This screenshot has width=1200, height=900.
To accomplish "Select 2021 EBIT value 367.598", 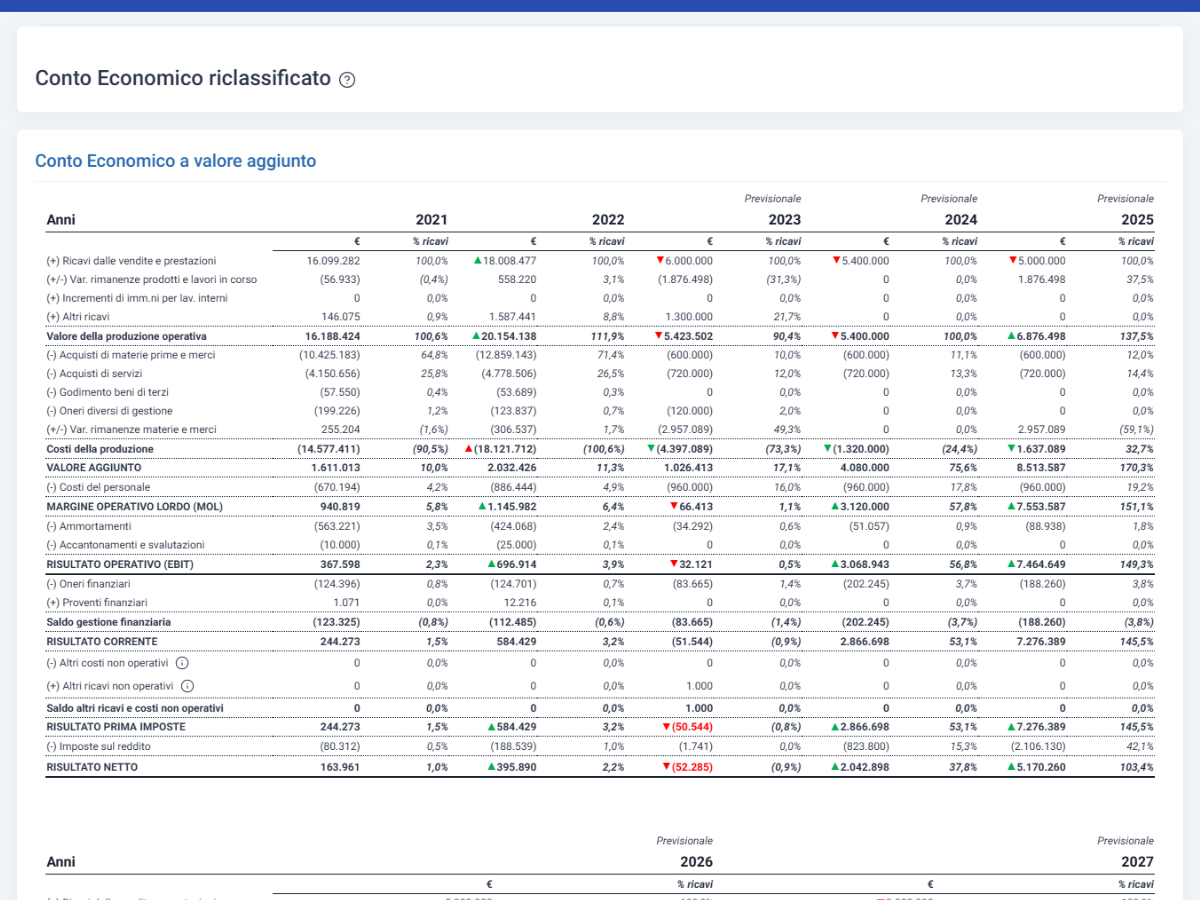I will click(340, 564).
